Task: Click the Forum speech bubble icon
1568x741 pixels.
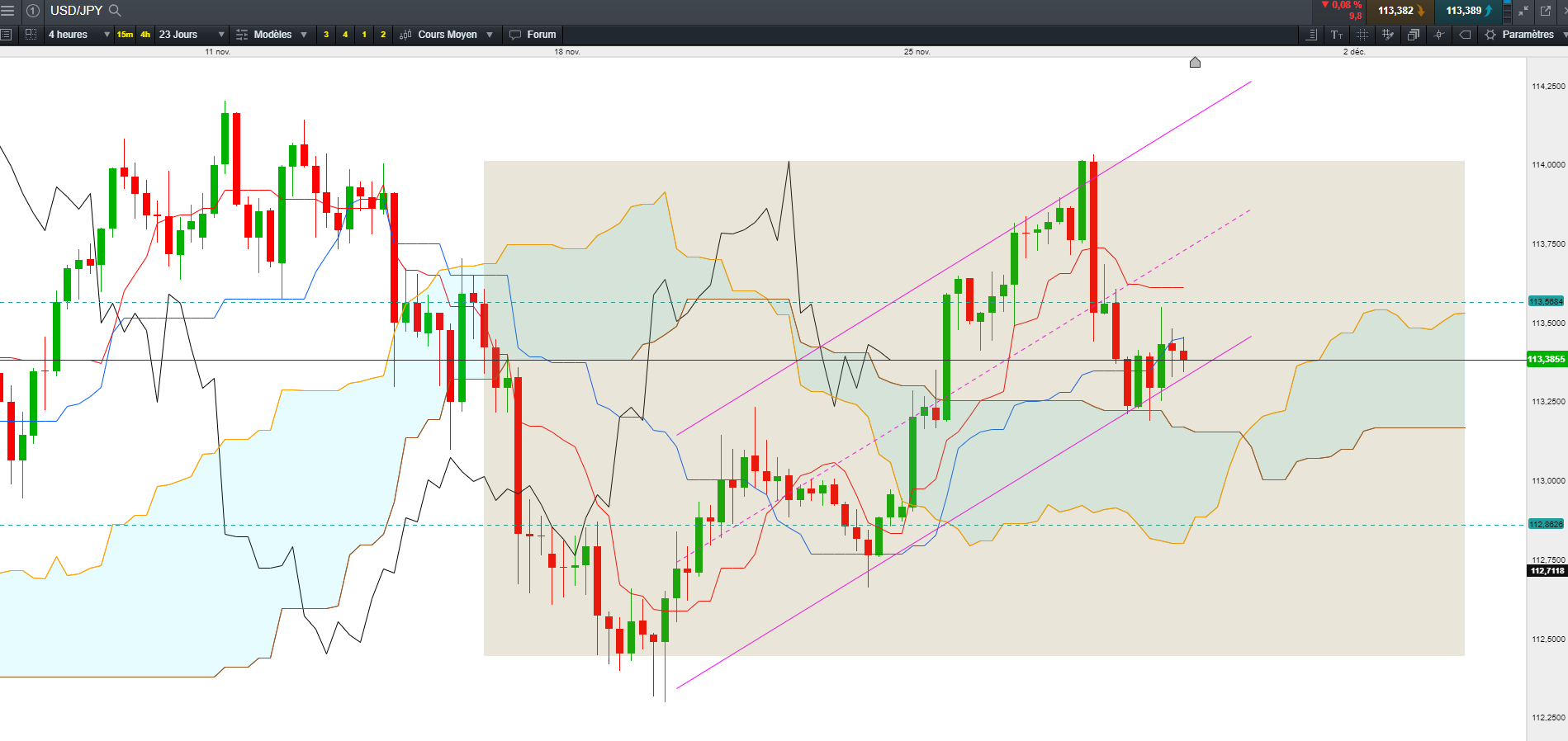Action: [515, 35]
